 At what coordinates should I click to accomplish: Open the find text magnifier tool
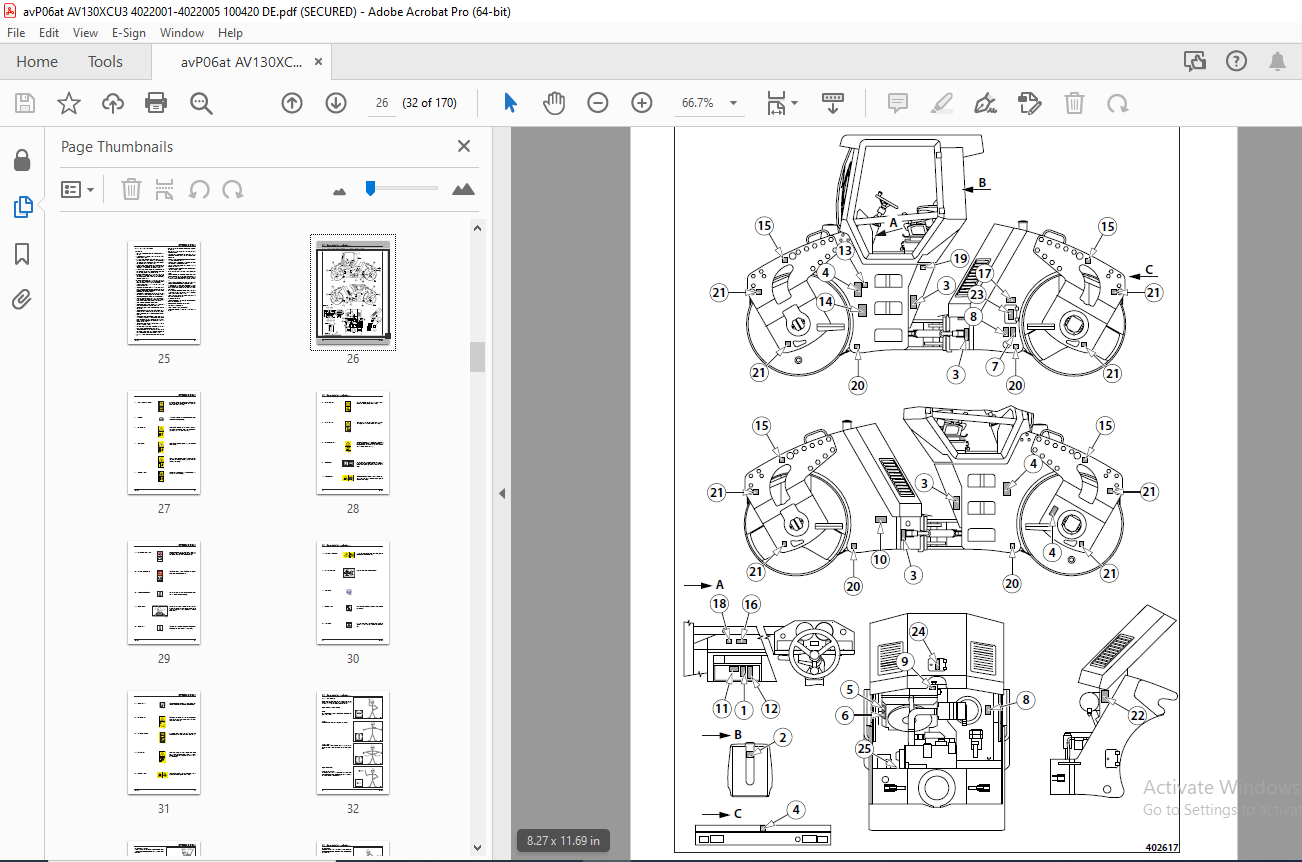pos(201,103)
